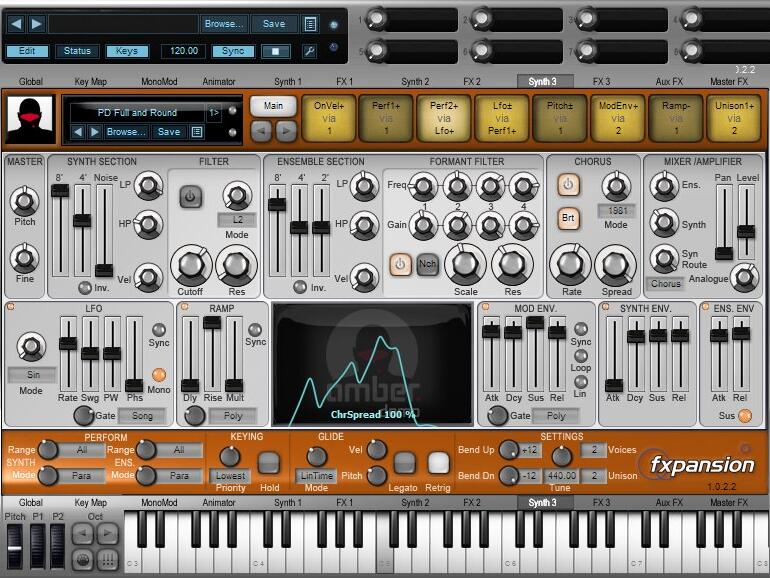770x578 pixels.
Task: Select the OnVel+ via 1 modulation slot
Action: tap(329, 118)
